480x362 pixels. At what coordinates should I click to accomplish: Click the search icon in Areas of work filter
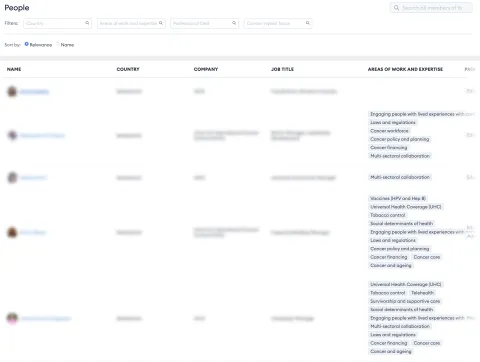point(161,23)
